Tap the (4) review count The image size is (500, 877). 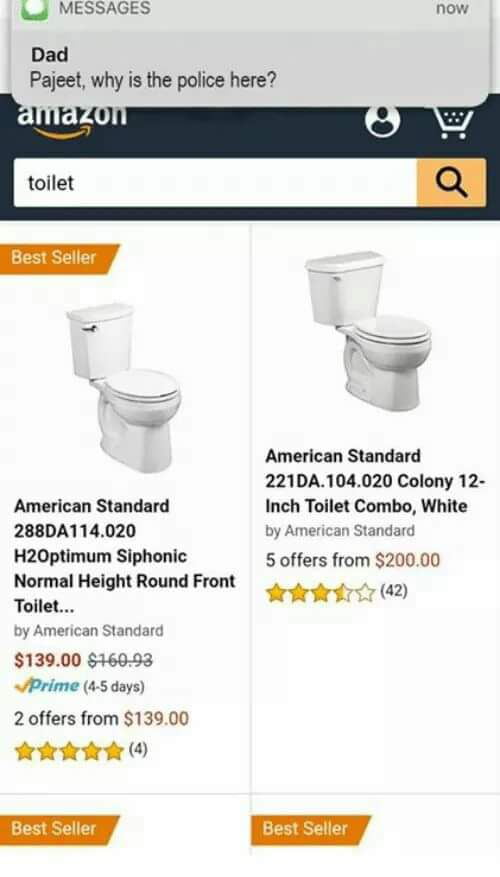coord(138,749)
